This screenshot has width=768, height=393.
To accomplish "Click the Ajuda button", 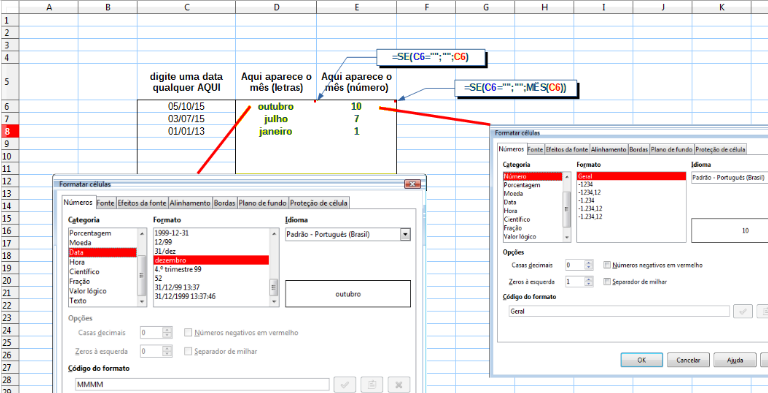I will click(734, 360).
